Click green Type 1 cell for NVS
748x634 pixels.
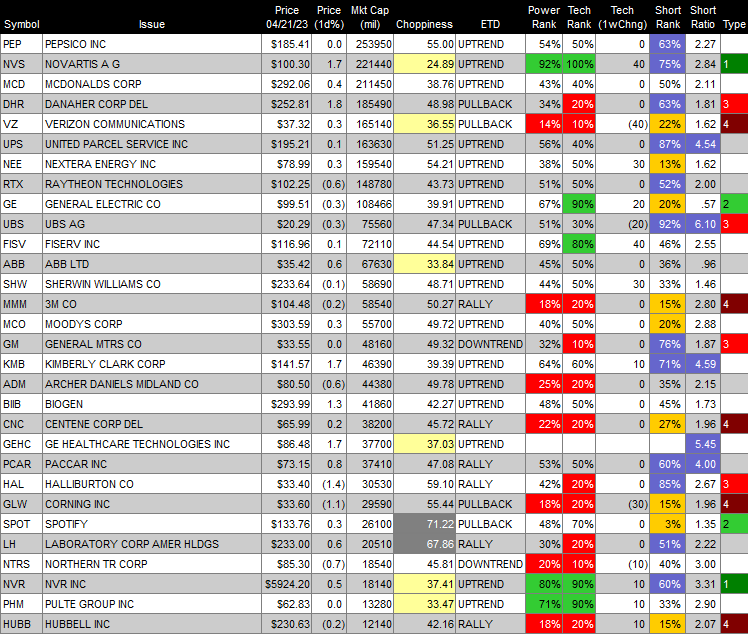tap(734, 64)
